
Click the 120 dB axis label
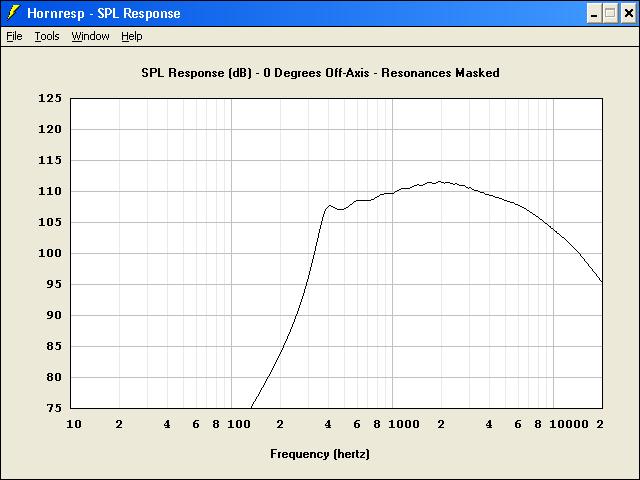pos(50,129)
